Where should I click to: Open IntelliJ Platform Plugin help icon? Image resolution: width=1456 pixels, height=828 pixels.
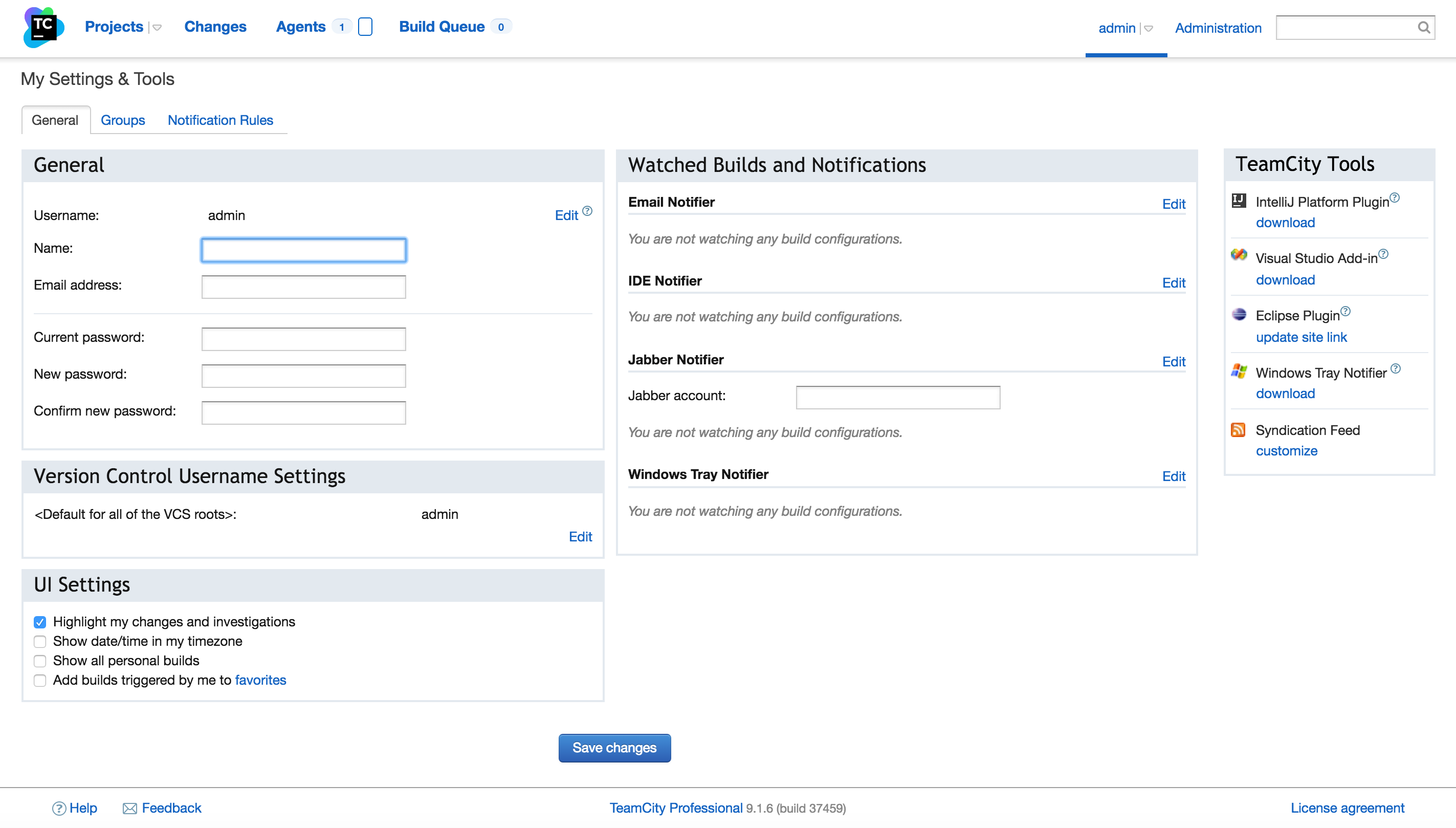click(1395, 198)
